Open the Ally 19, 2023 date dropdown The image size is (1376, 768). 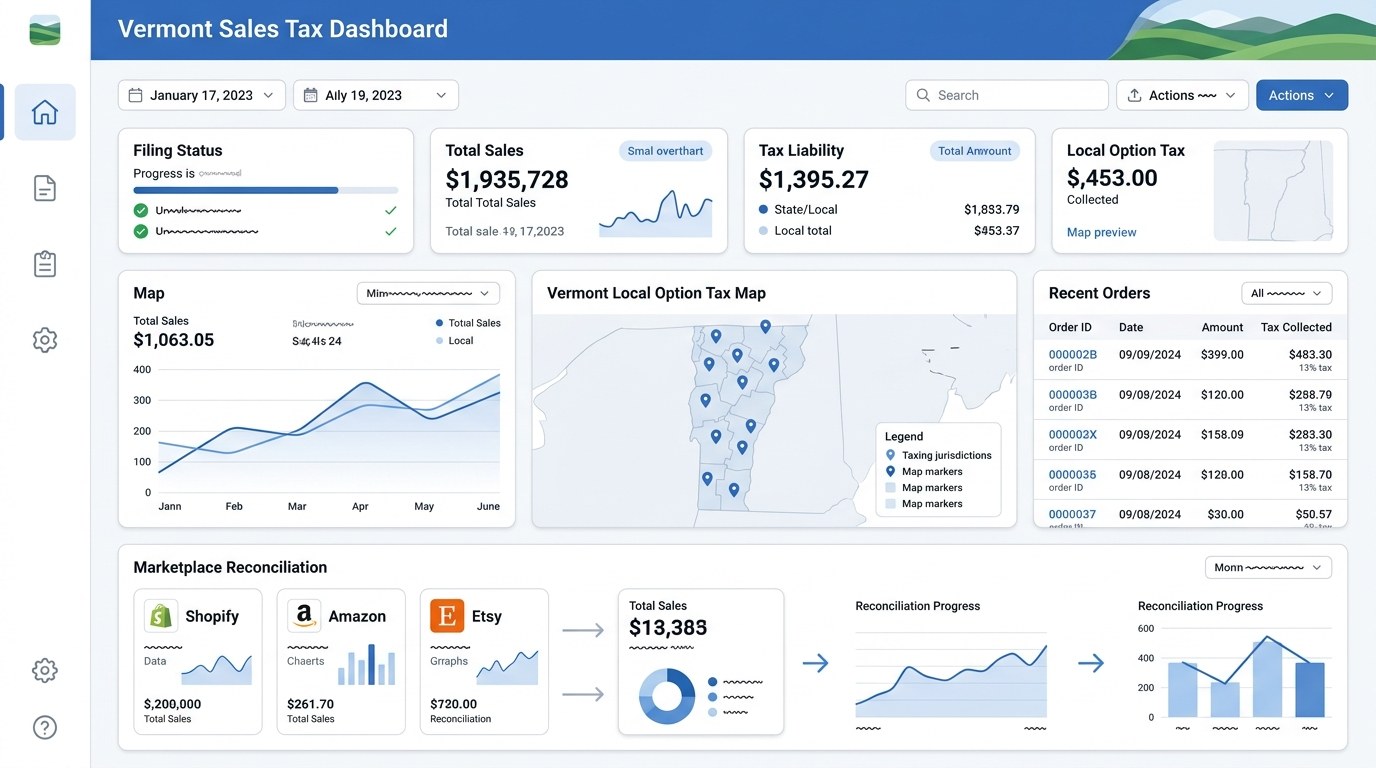(376, 95)
